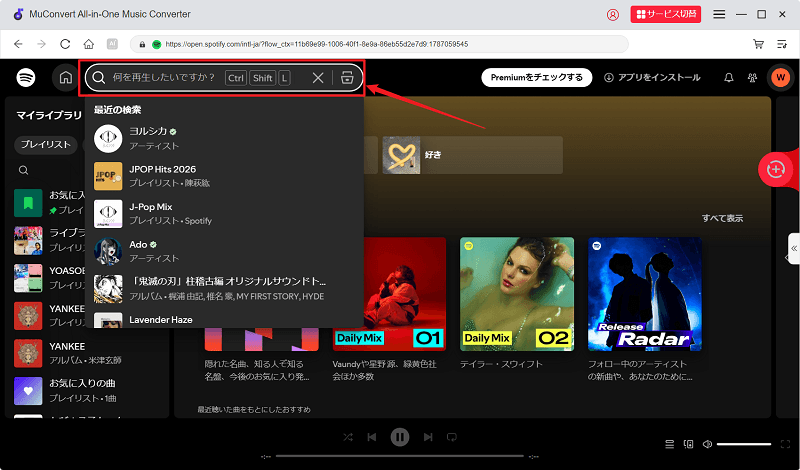Click the マイライブラリ heading

point(49,115)
